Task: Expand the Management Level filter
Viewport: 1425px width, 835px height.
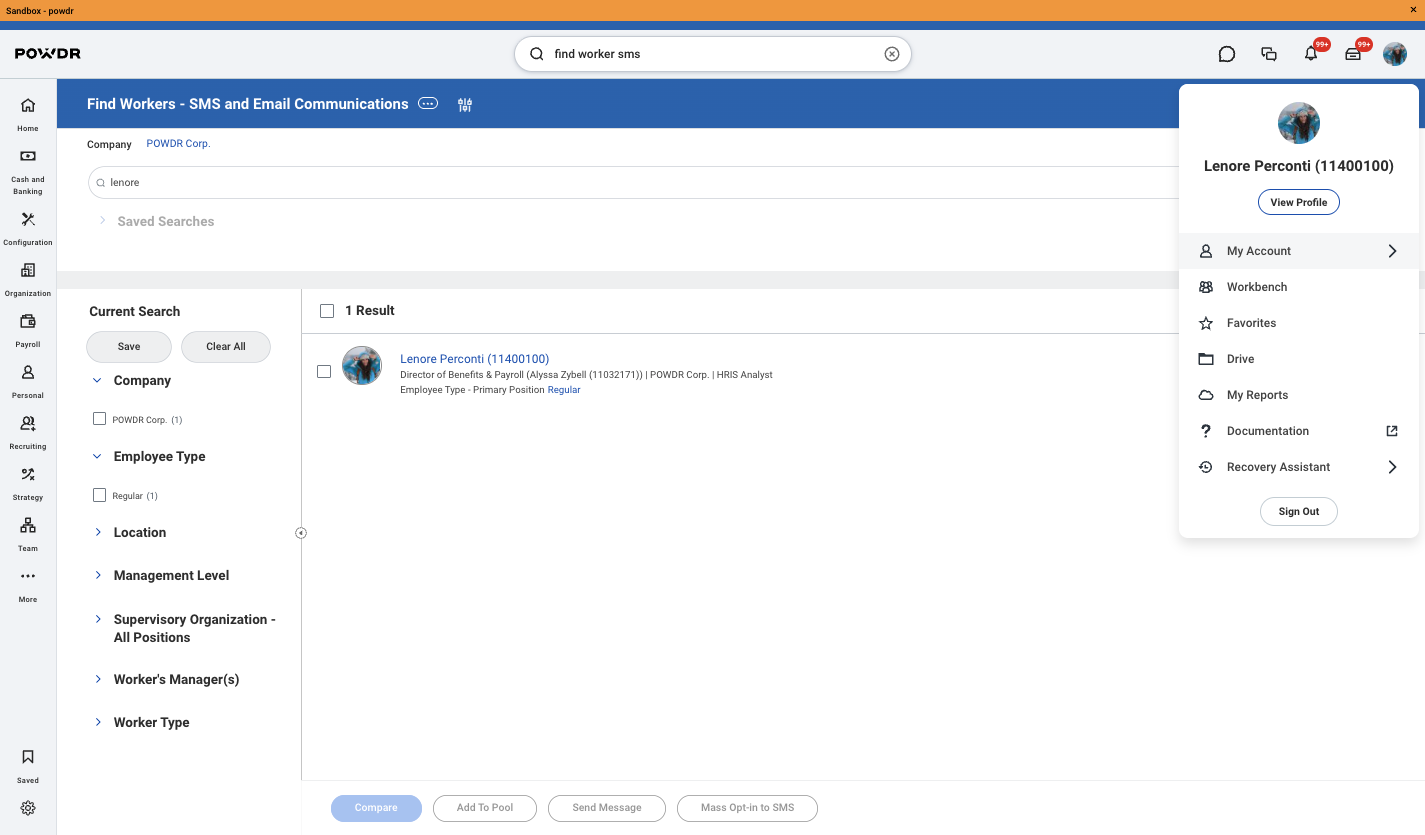Action: point(97,575)
